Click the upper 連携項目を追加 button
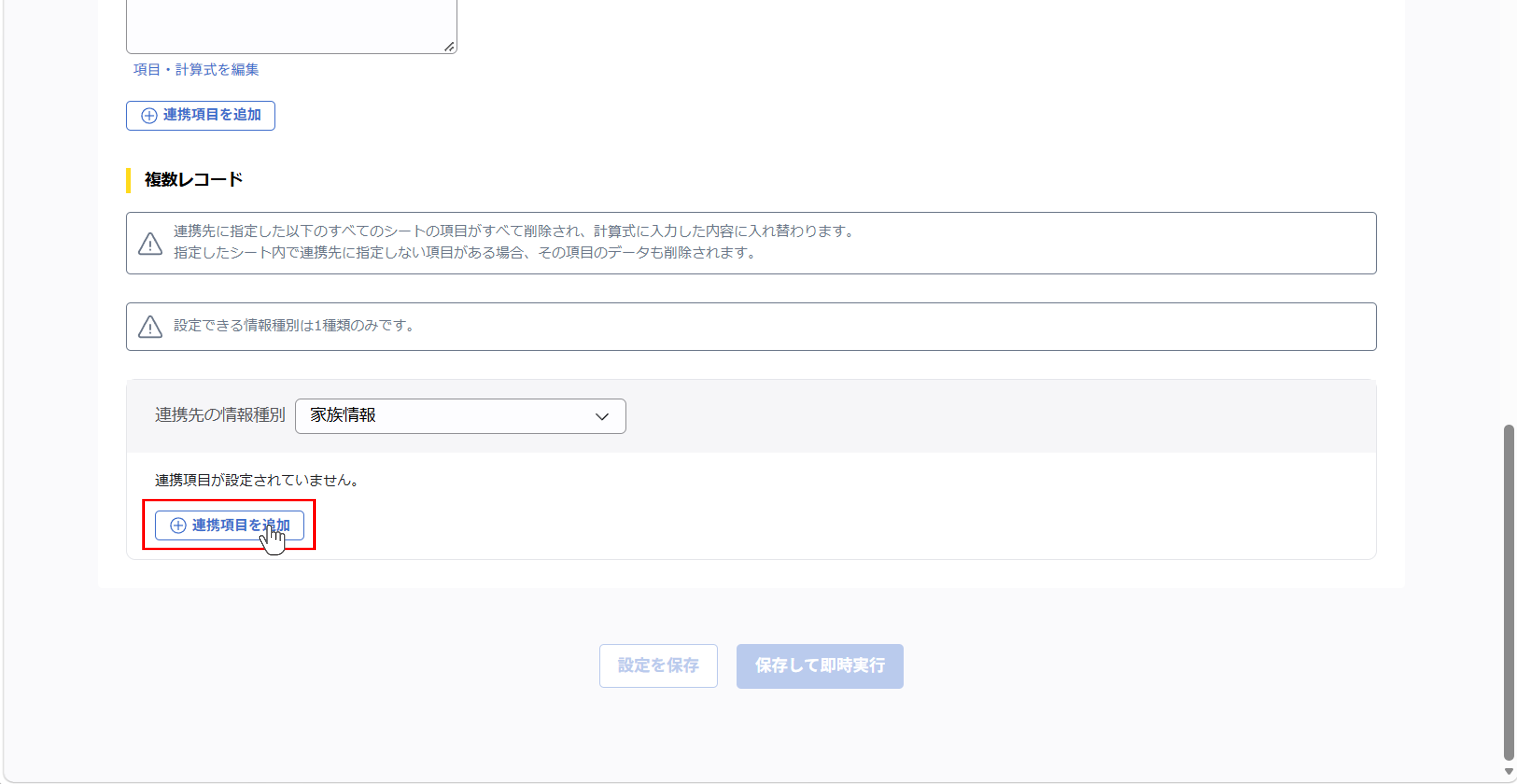The height and width of the screenshot is (784, 1517). [x=200, y=115]
